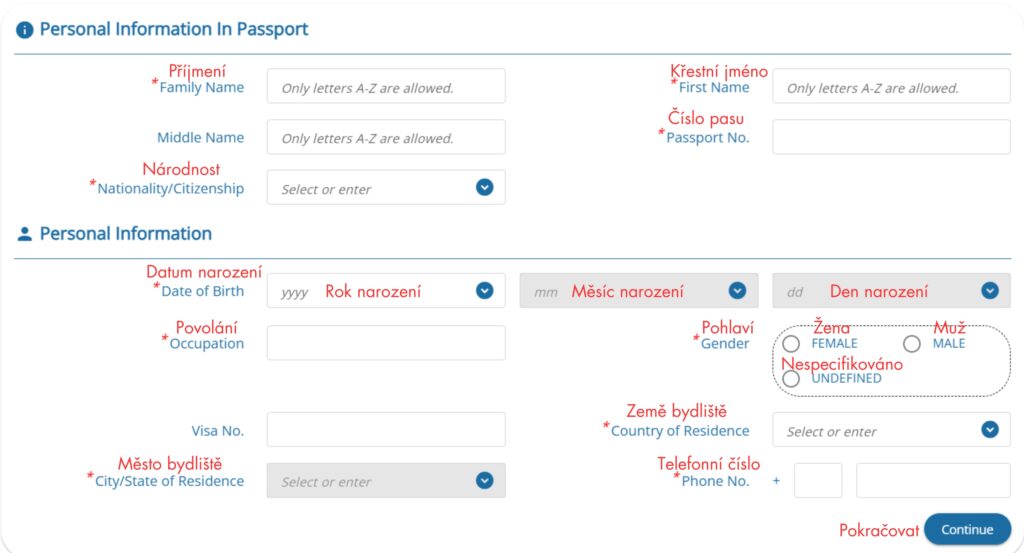Expand the City/State of Residence dropdown

click(x=485, y=480)
